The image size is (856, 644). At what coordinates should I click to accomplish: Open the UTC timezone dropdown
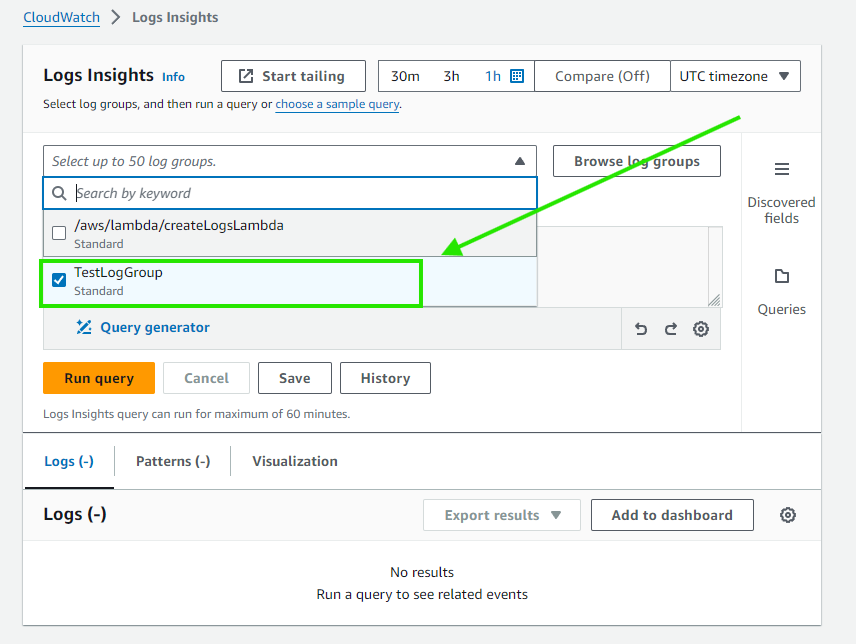(735, 75)
